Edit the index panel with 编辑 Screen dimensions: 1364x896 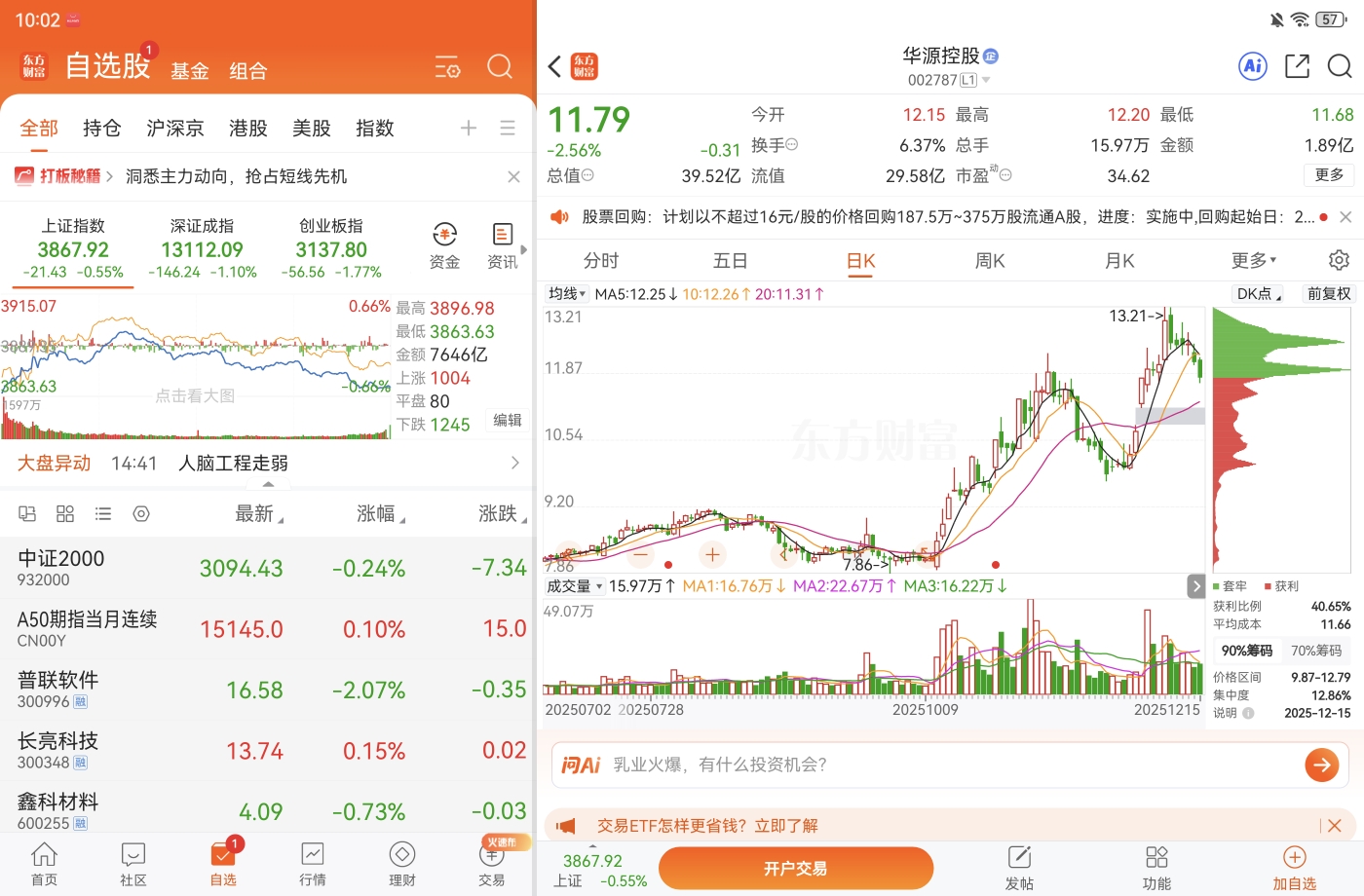tap(508, 421)
